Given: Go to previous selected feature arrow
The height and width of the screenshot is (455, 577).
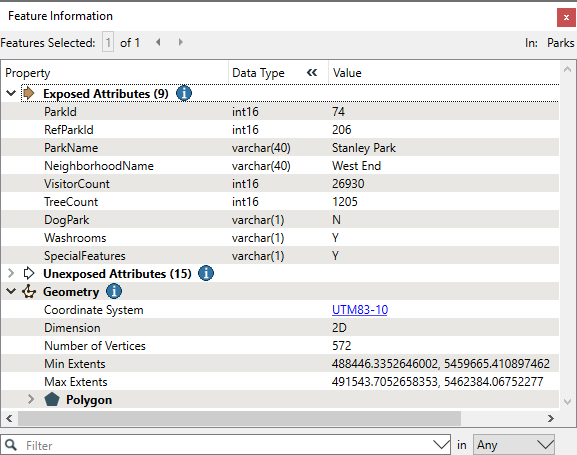Looking at the screenshot, I should coord(158,42).
